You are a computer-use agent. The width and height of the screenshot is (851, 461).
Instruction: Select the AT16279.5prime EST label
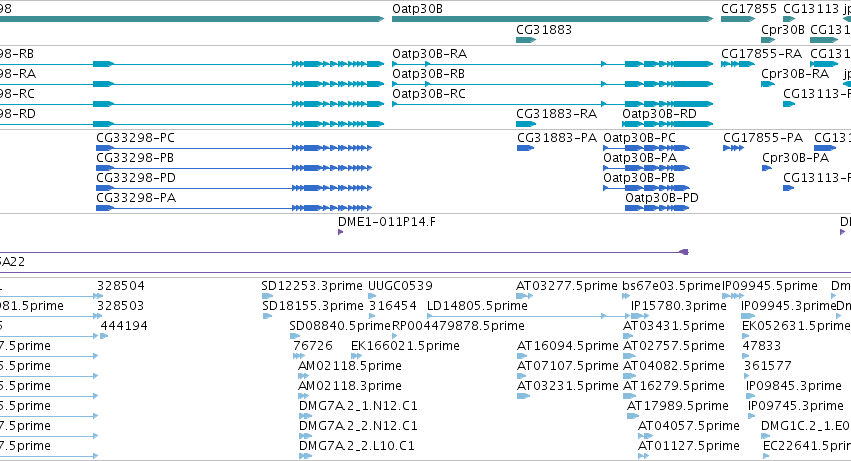(x=674, y=387)
